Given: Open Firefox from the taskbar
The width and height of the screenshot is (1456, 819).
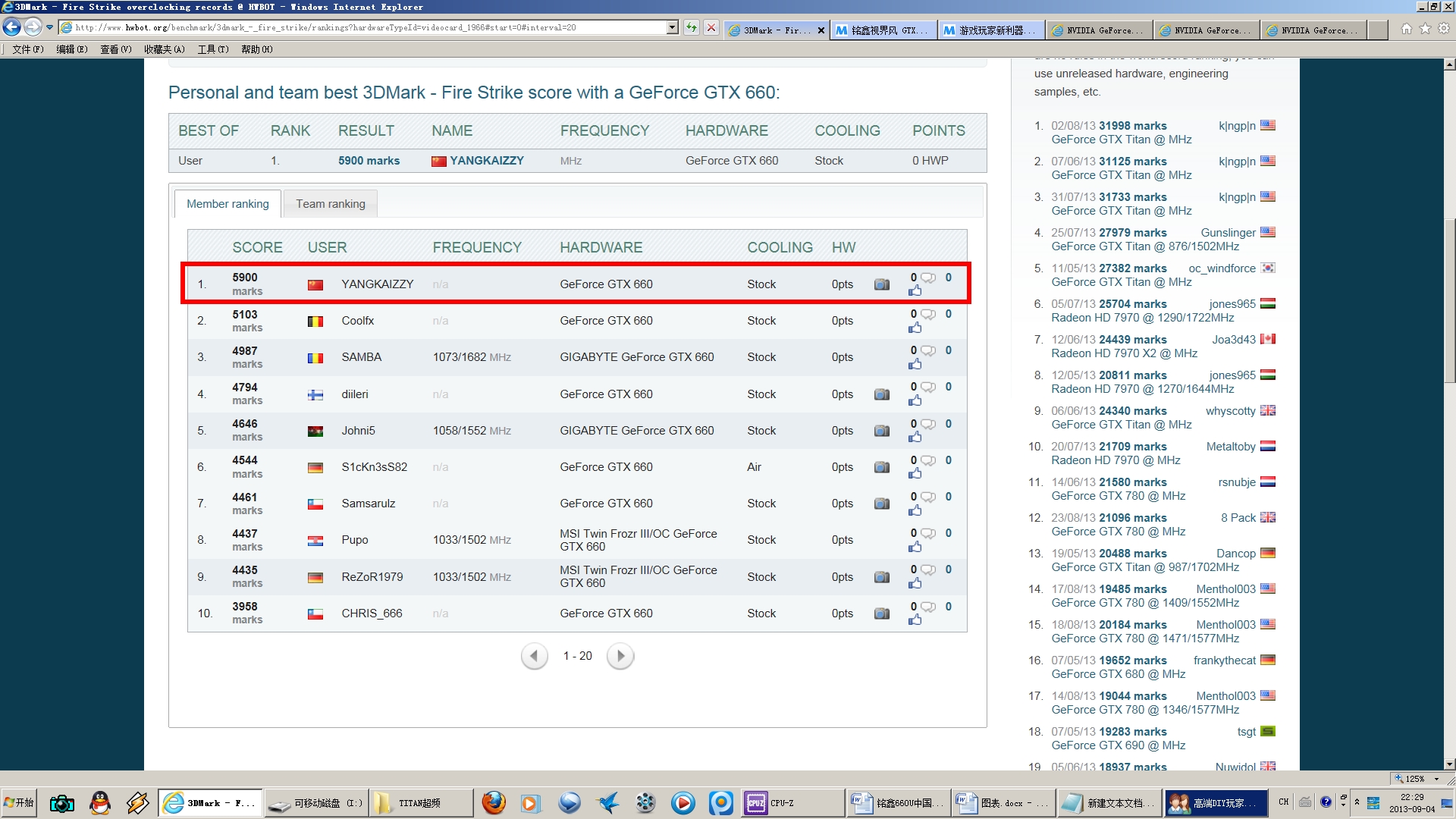Looking at the screenshot, I should [494, 802].
